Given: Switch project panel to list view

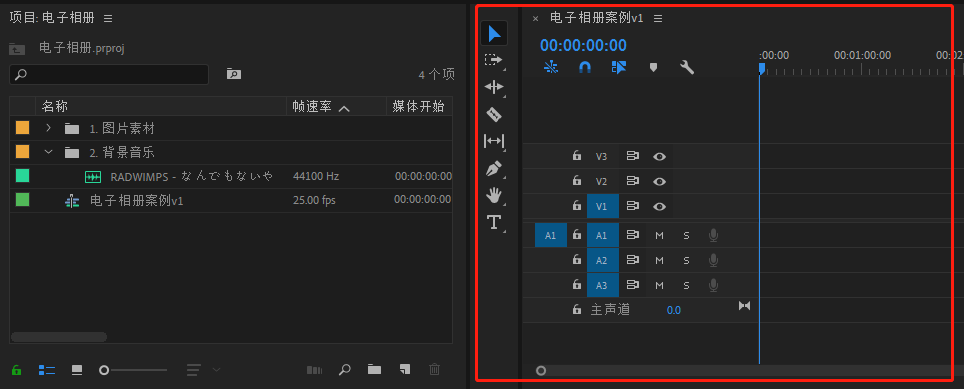Looking at the screenshot, I should 47,370.
